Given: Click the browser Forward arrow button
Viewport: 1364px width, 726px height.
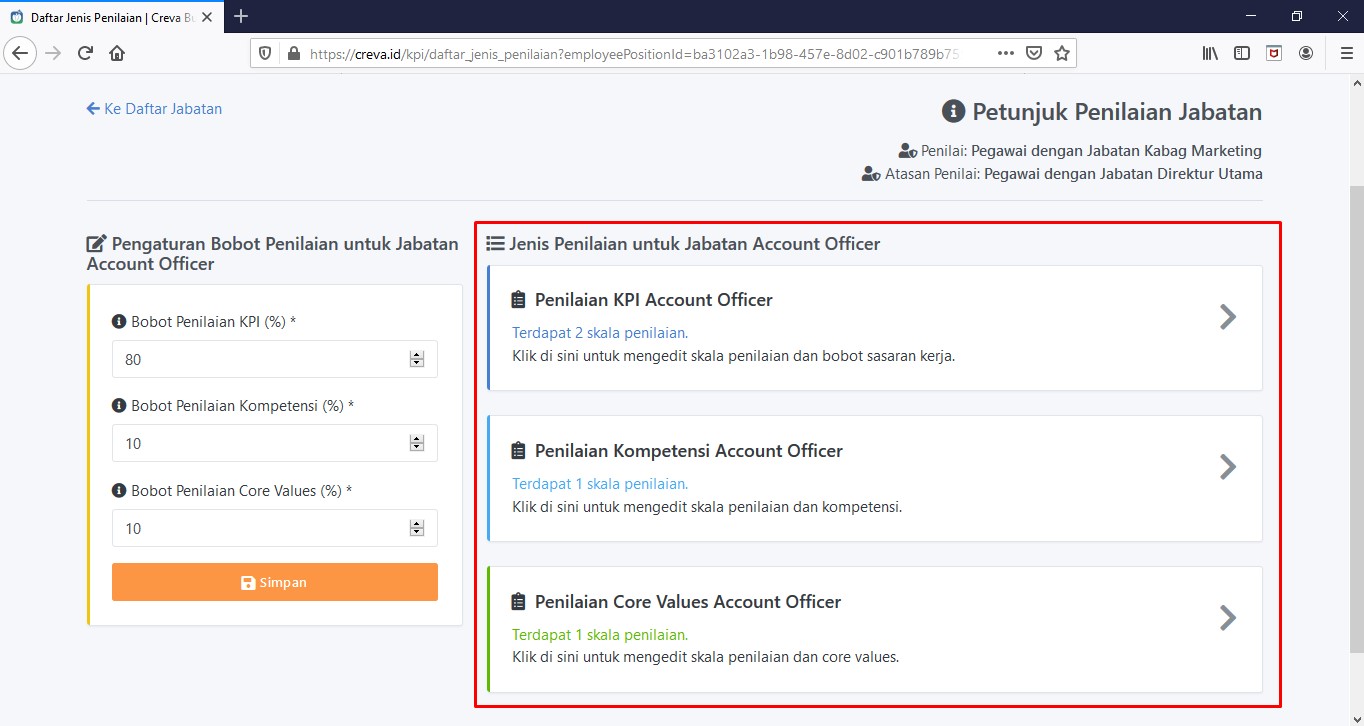Looking at the screenshot, I should point(53,53).
